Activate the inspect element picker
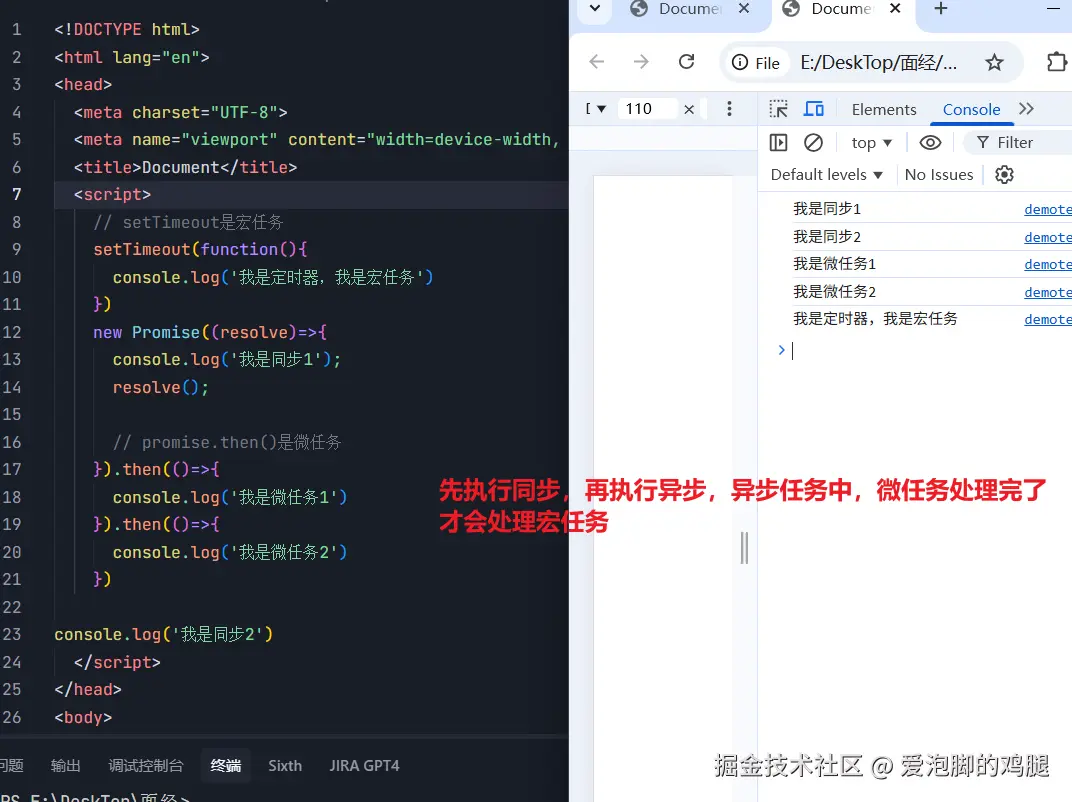Screen dimensions: 1072x802 [x=778, y=109]
